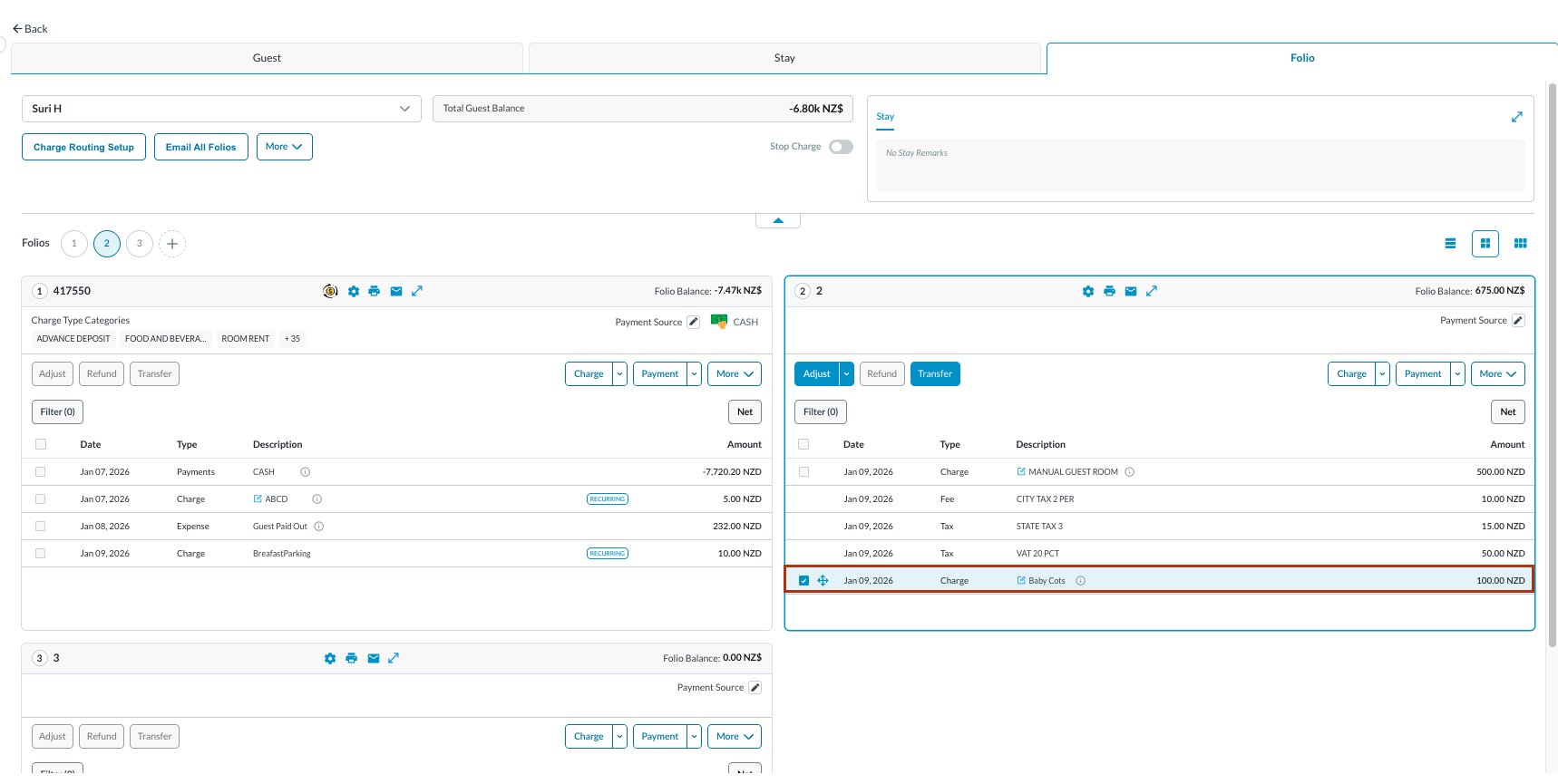The width and height of the screenshot is (1558, 784).
Task: Collapse the header panel with up arrow
Action: 778,220
